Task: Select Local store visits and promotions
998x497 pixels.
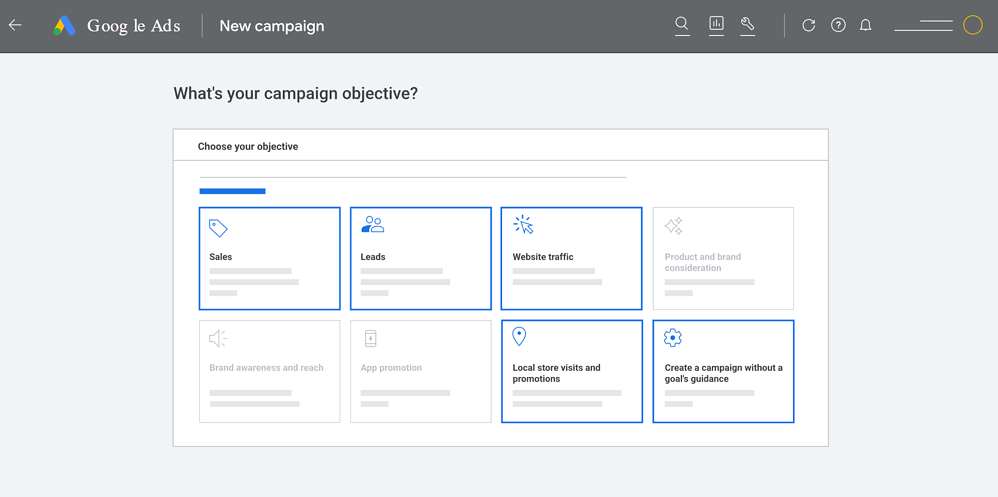Action: pos(571,370)
